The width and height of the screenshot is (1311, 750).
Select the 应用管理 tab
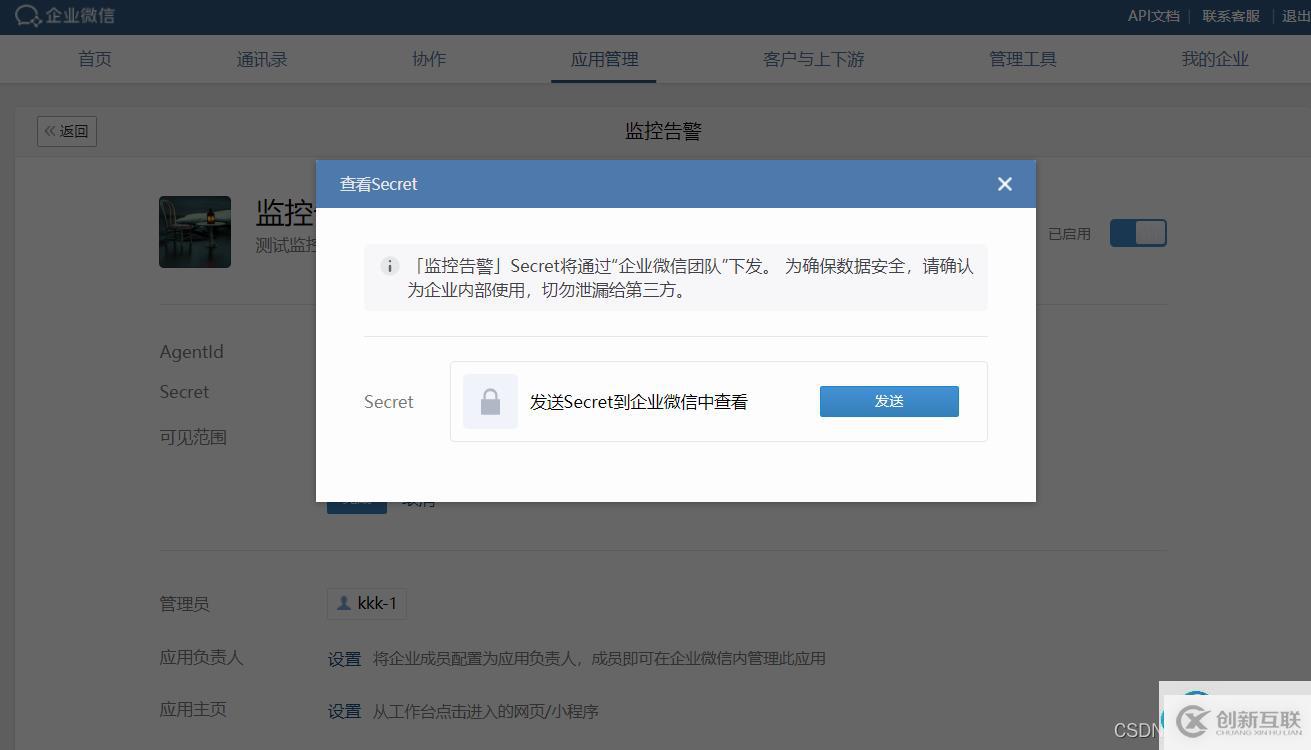tap(604, 59)
